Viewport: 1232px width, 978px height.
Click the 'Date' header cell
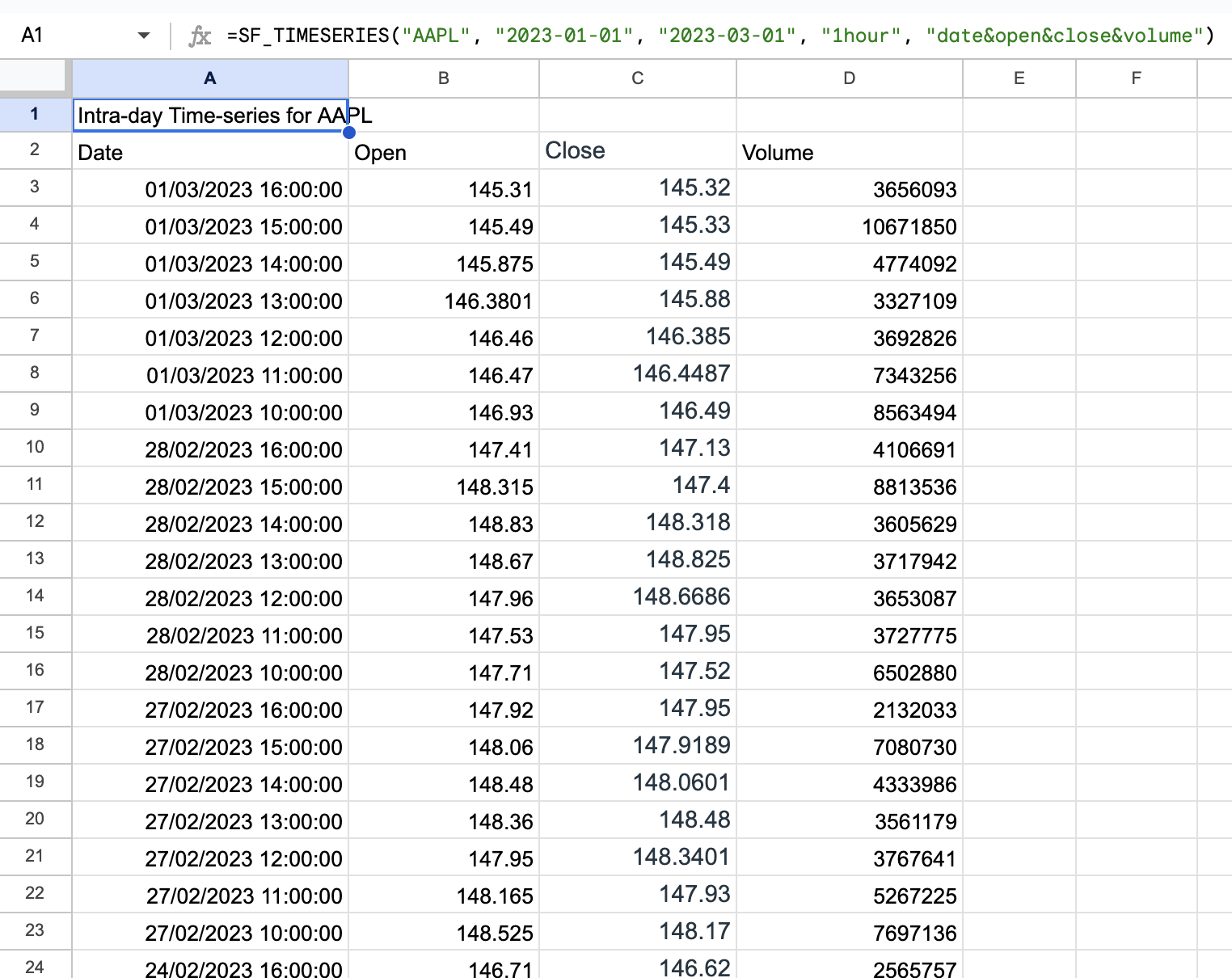(x=210, y=151)
